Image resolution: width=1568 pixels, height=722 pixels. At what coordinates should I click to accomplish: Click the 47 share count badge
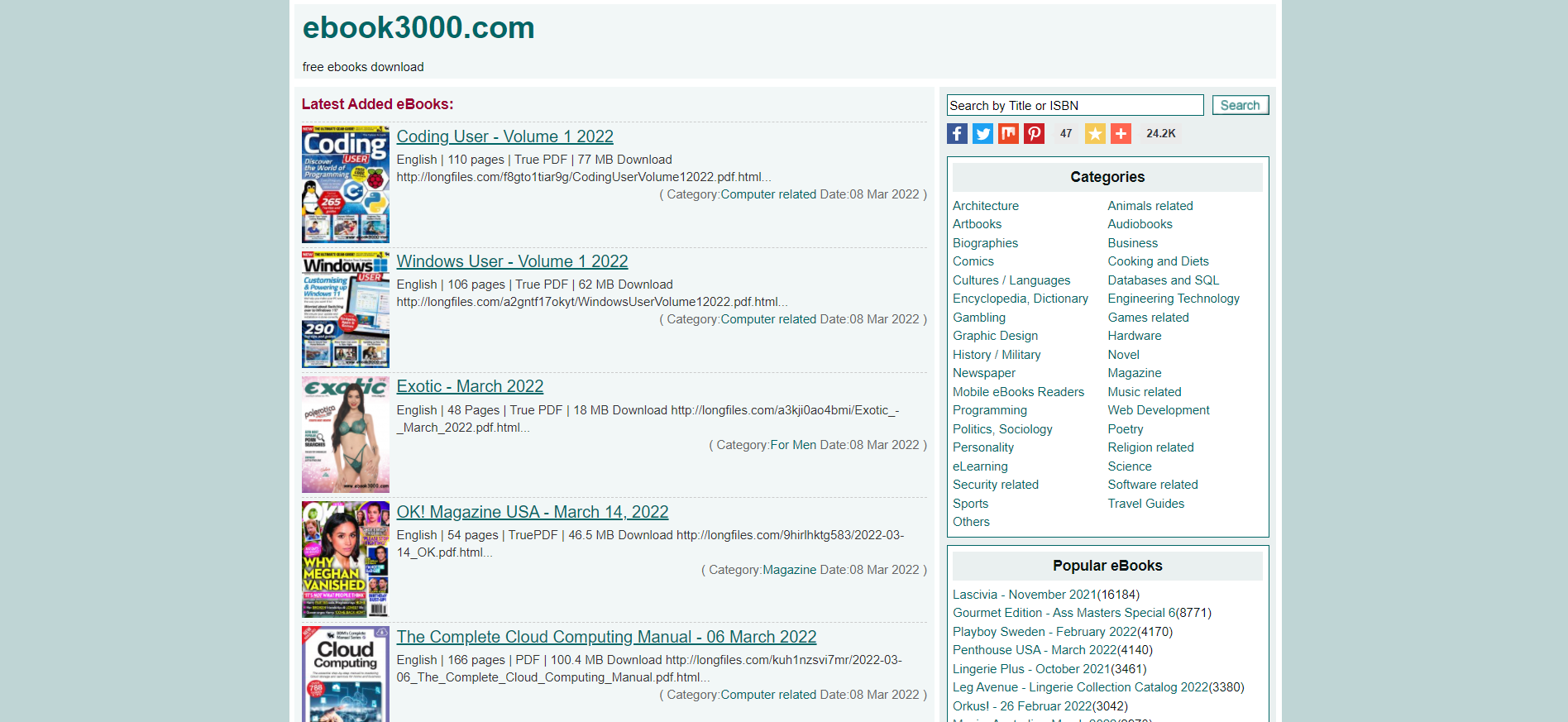coord(1066,133)
